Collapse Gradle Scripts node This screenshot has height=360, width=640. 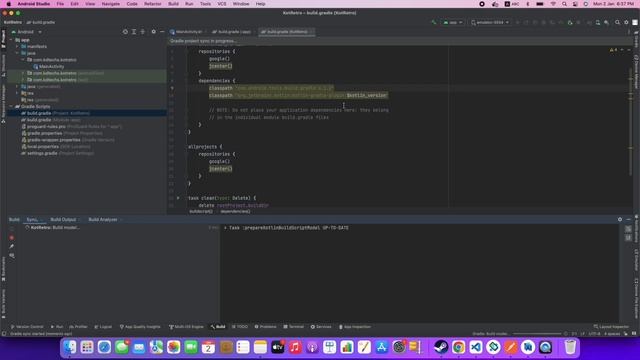(x=11, y=107)
